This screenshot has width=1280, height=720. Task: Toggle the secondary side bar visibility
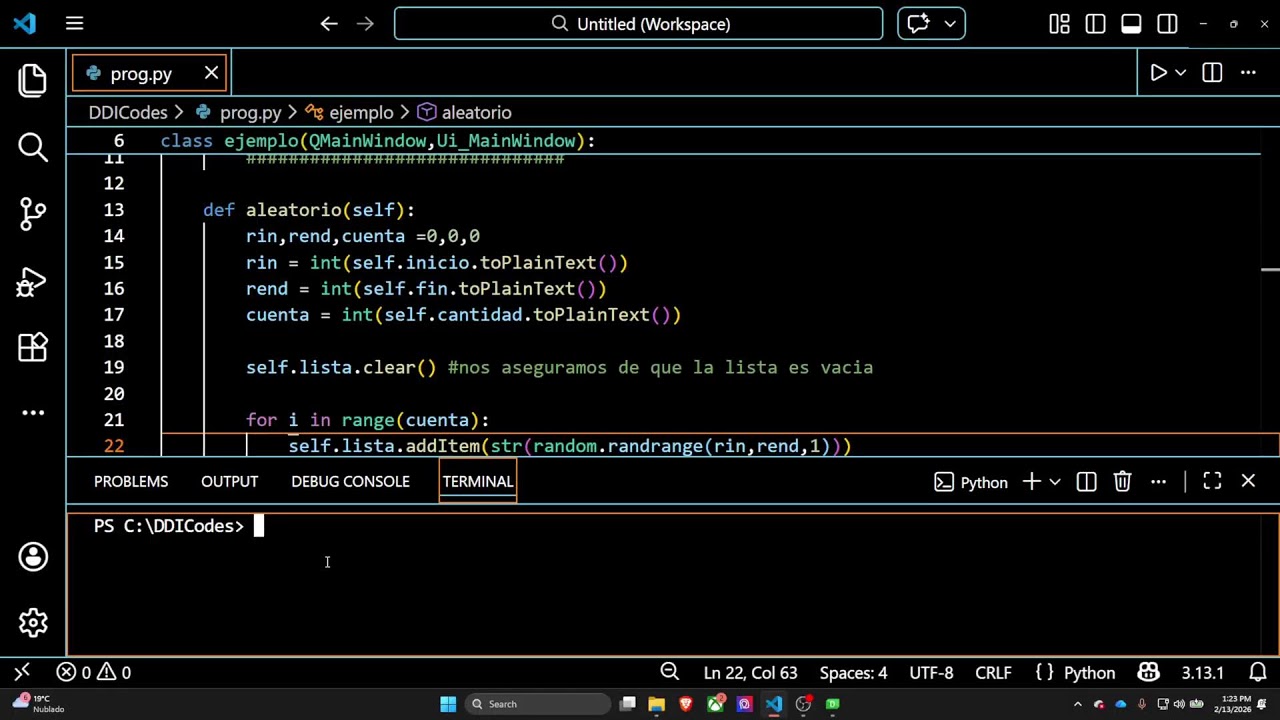(x=1167, y=23)
